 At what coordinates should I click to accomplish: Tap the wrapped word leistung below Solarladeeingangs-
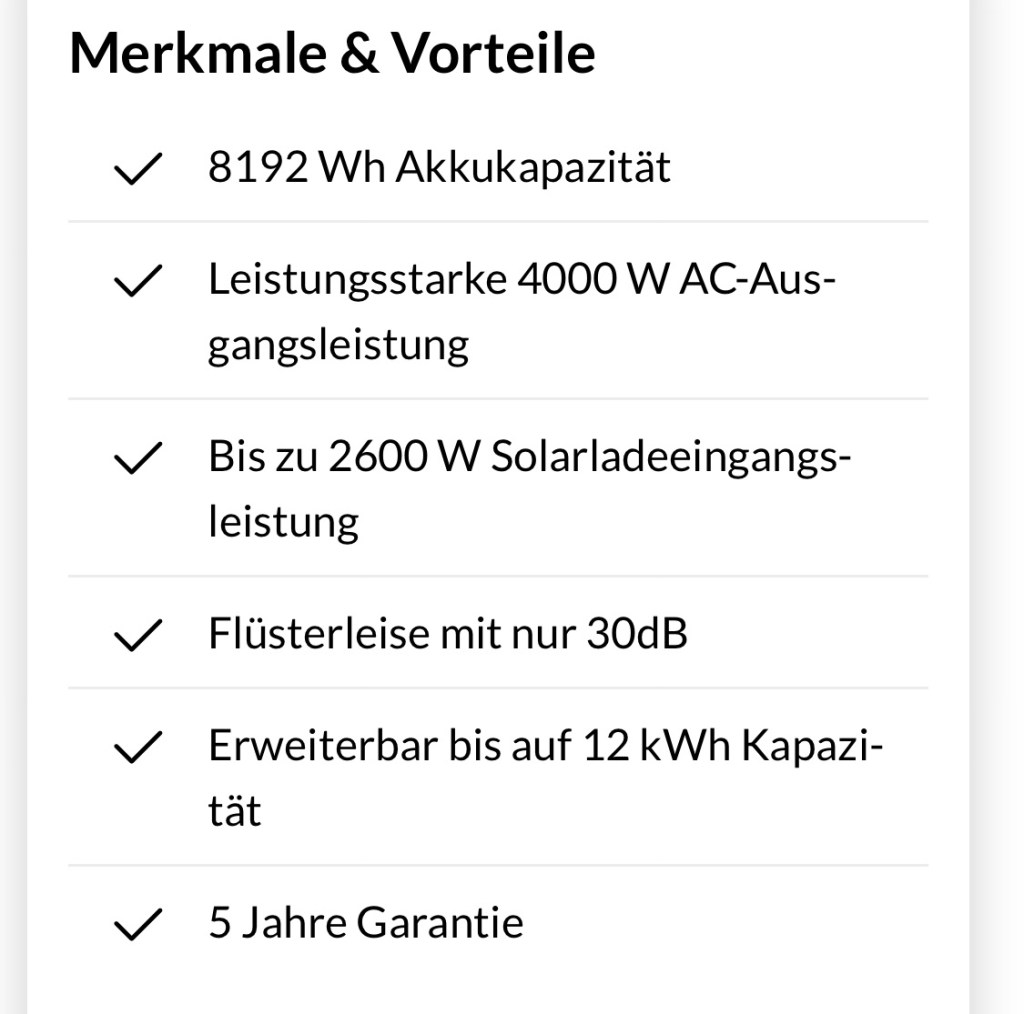point(283,523)
